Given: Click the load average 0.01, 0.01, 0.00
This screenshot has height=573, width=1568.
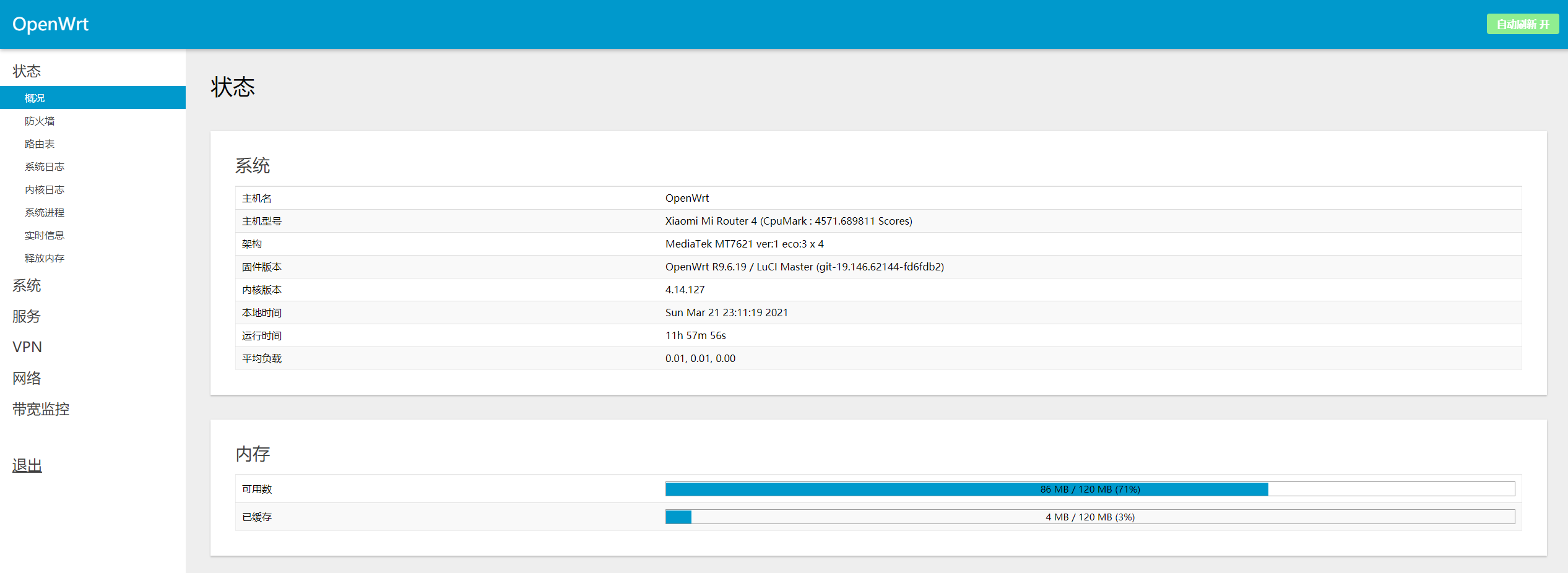Looking at the screenshot, I should tap(701, 358).
